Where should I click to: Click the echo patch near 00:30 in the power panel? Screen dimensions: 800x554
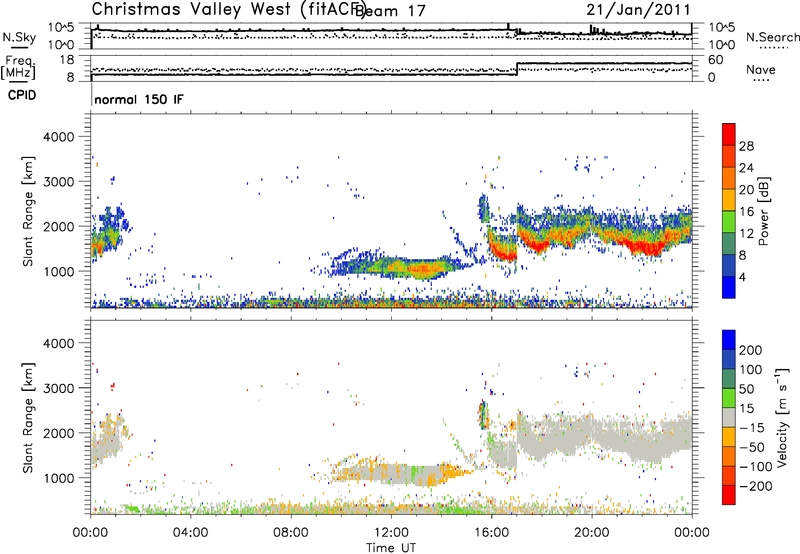pos(107,235)
